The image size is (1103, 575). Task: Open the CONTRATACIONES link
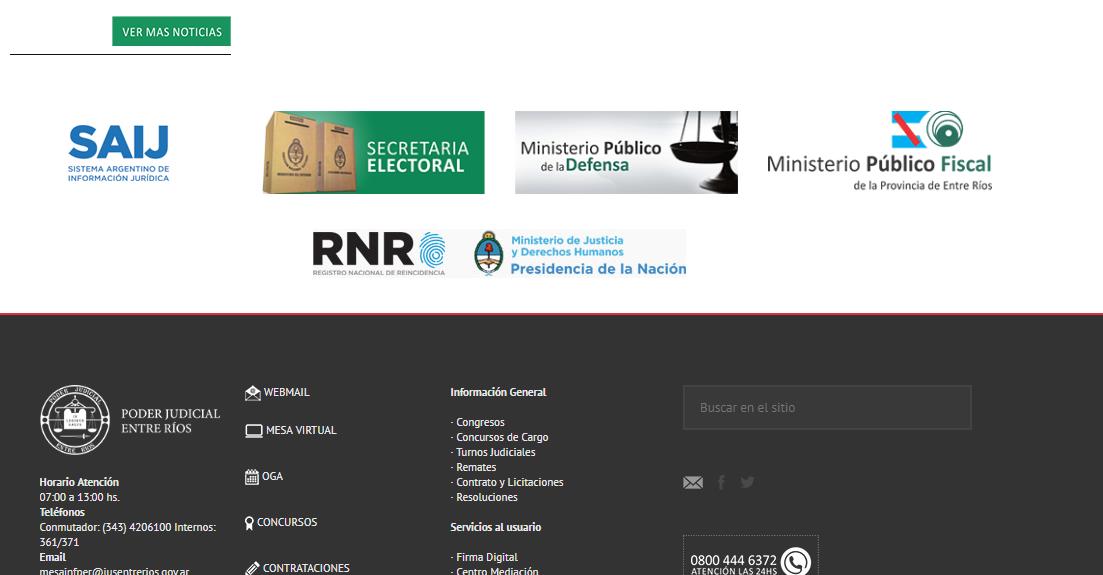(x=306, y=568)
